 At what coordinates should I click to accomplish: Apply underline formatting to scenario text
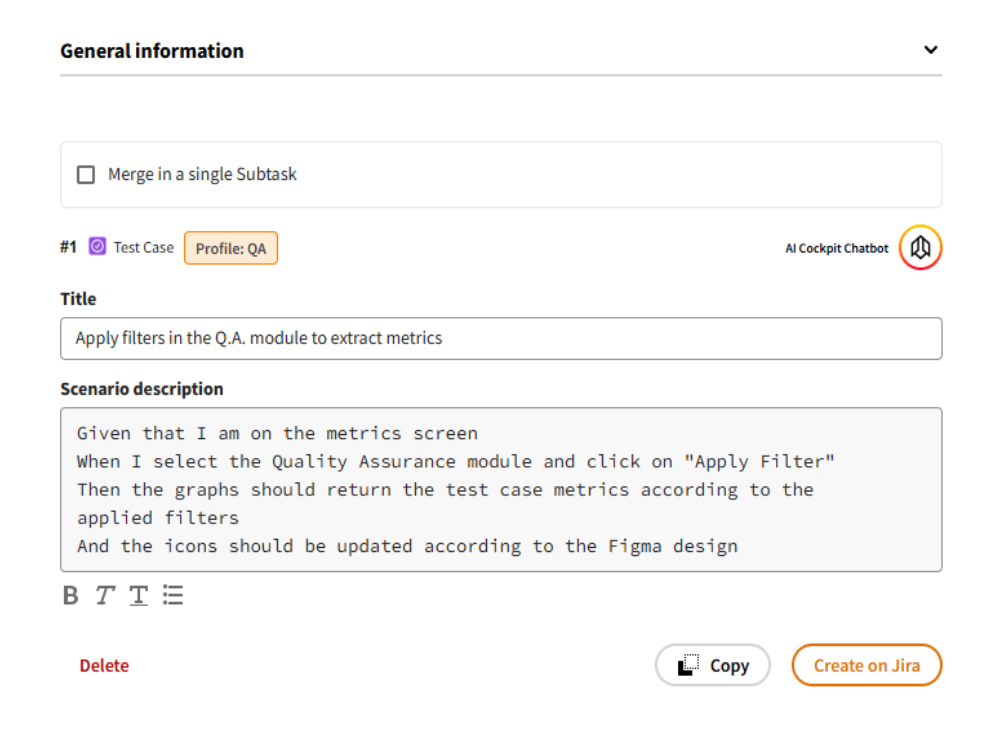[x=138, y=596]
